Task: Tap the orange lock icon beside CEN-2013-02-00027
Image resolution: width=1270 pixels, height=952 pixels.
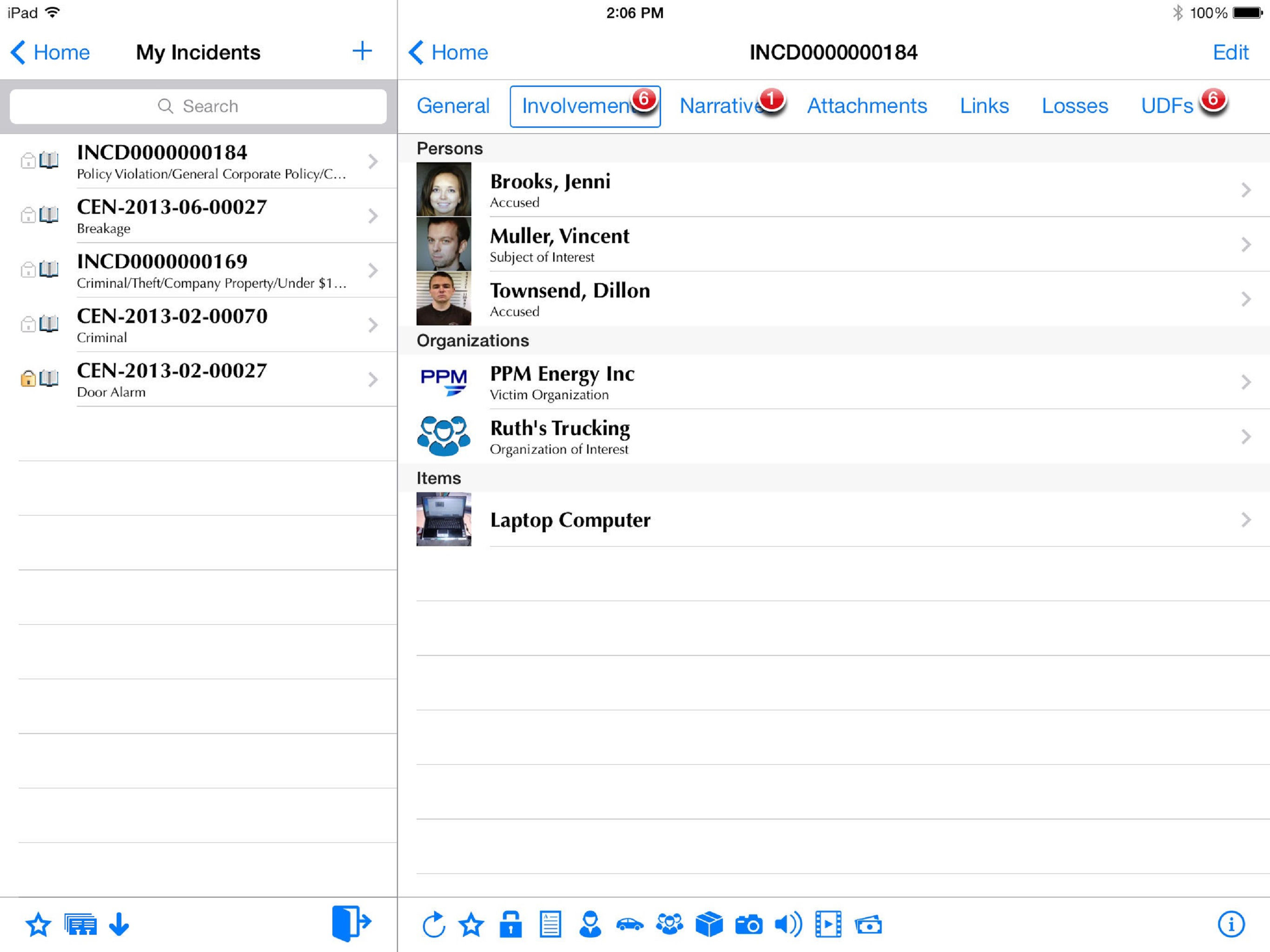Action: tap(28, 378)
